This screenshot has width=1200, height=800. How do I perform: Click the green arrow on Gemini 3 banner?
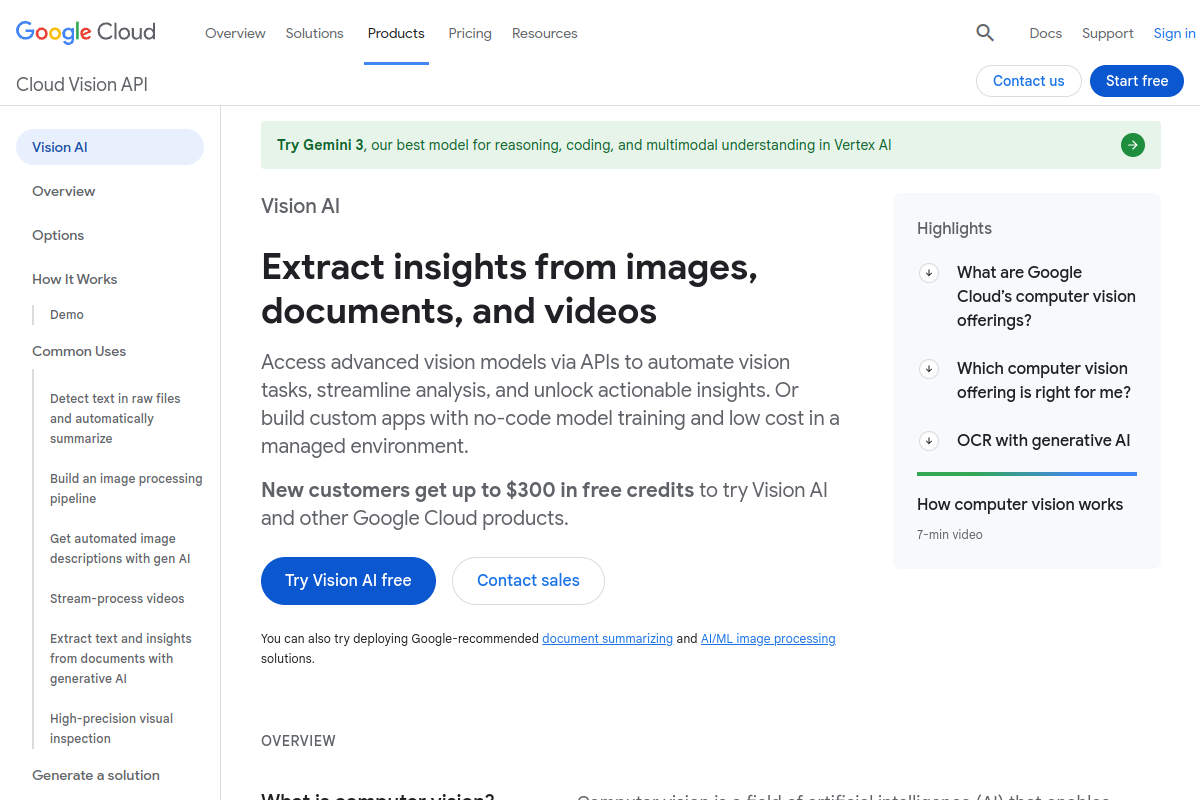1132,144
